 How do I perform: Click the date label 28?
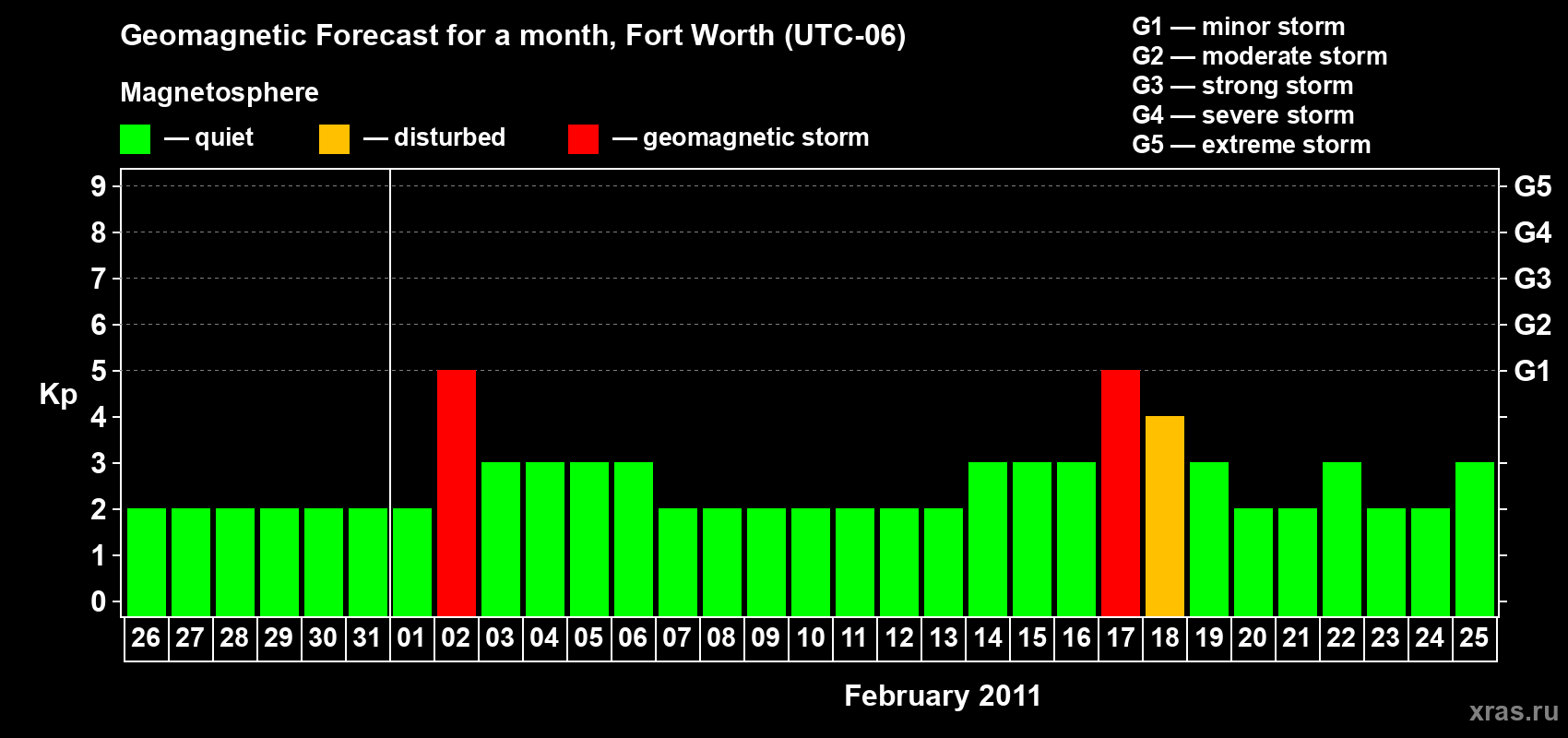click(x=234, y=638)
